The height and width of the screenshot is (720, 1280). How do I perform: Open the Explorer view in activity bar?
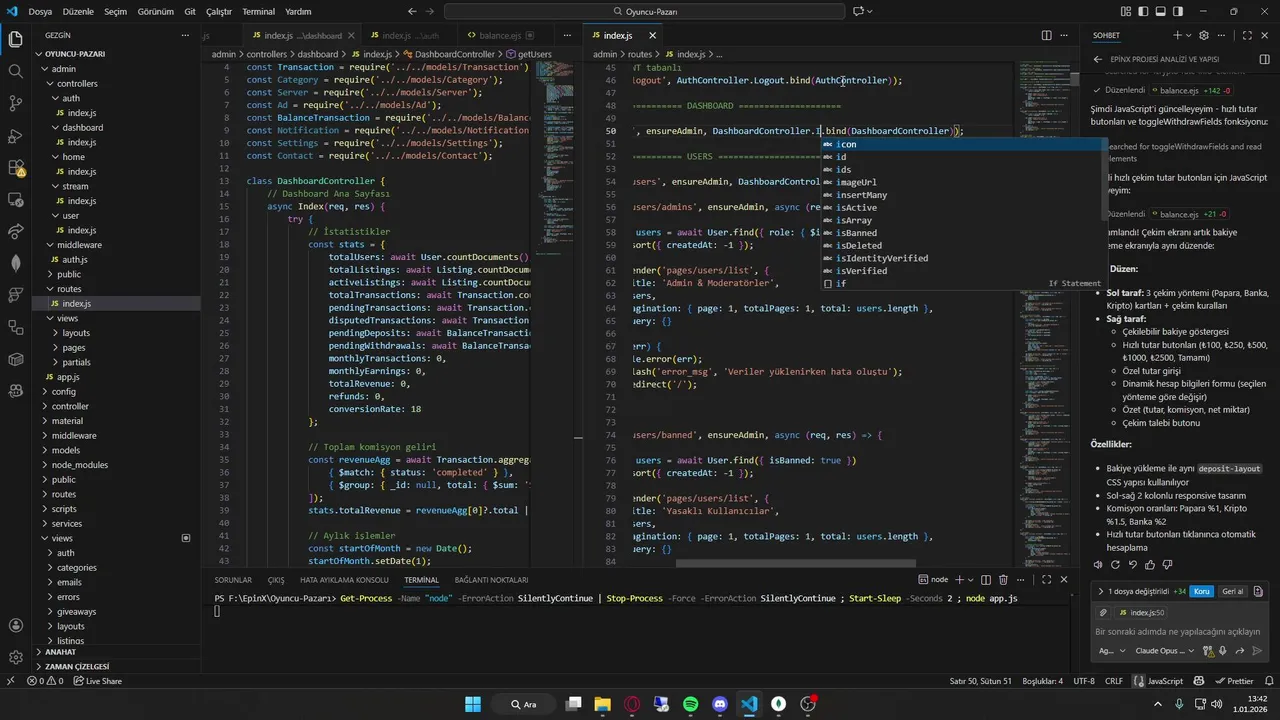tap(15, 40)
